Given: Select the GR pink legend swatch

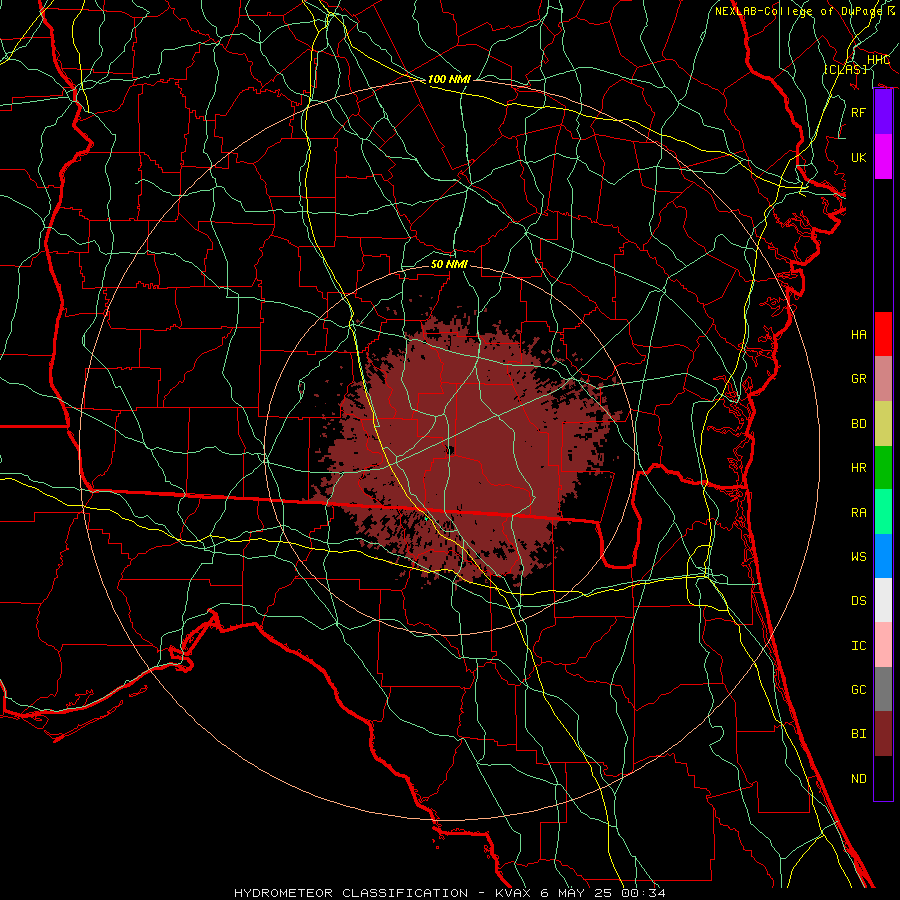Looking at the screenshot, I should pos(883,378).
